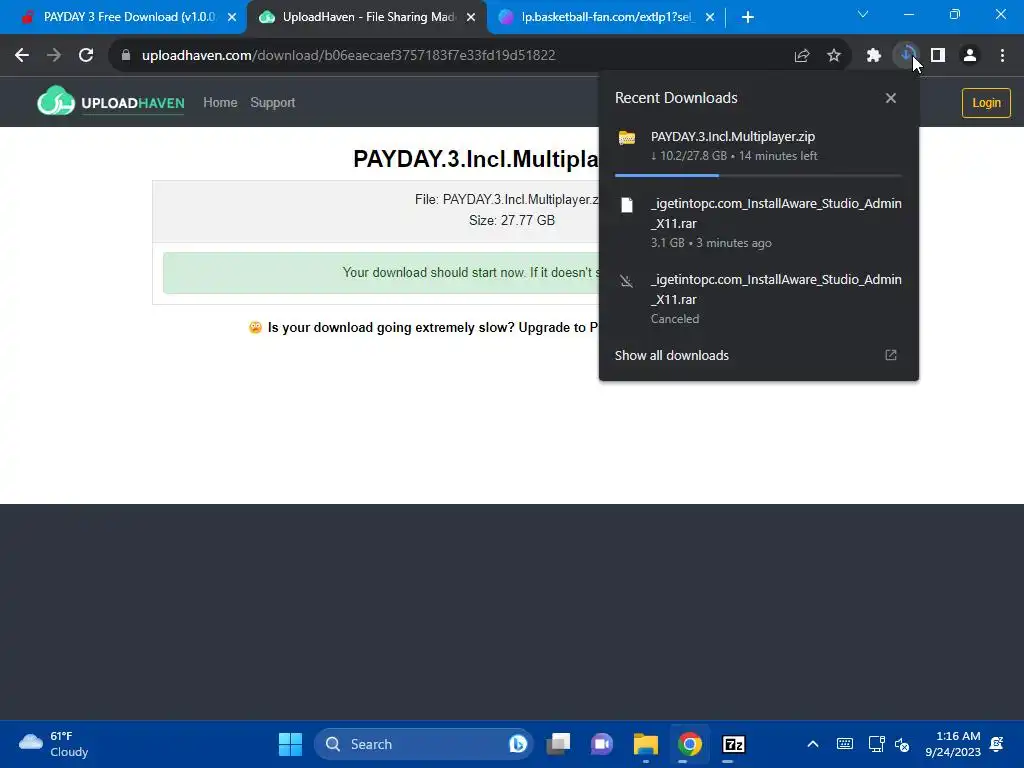
Task: Click the 'File: PAYDAY.3.Incl.Multiplayer' line
Action: coord(506,200)
